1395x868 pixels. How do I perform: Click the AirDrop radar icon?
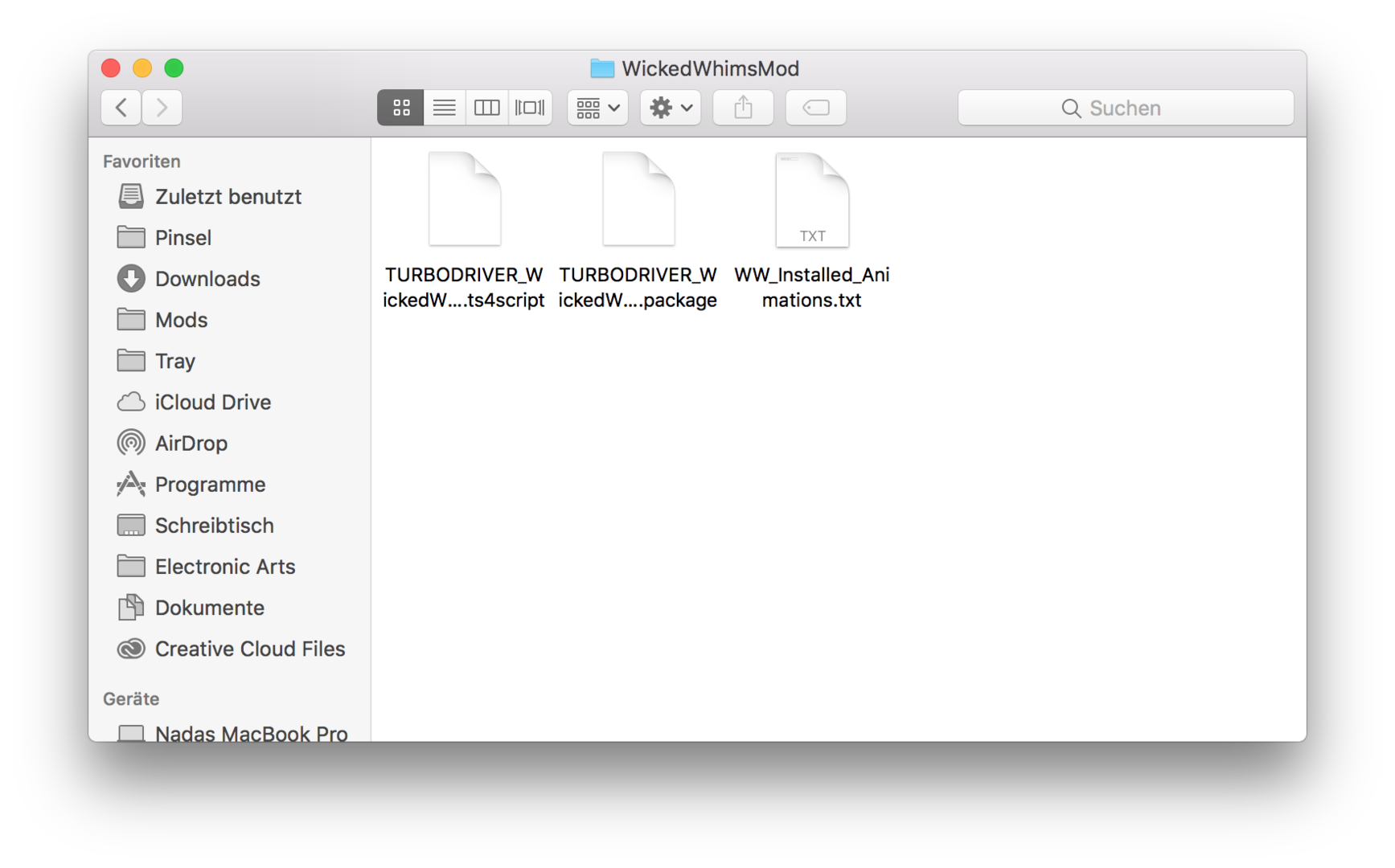tap(131, 443)
